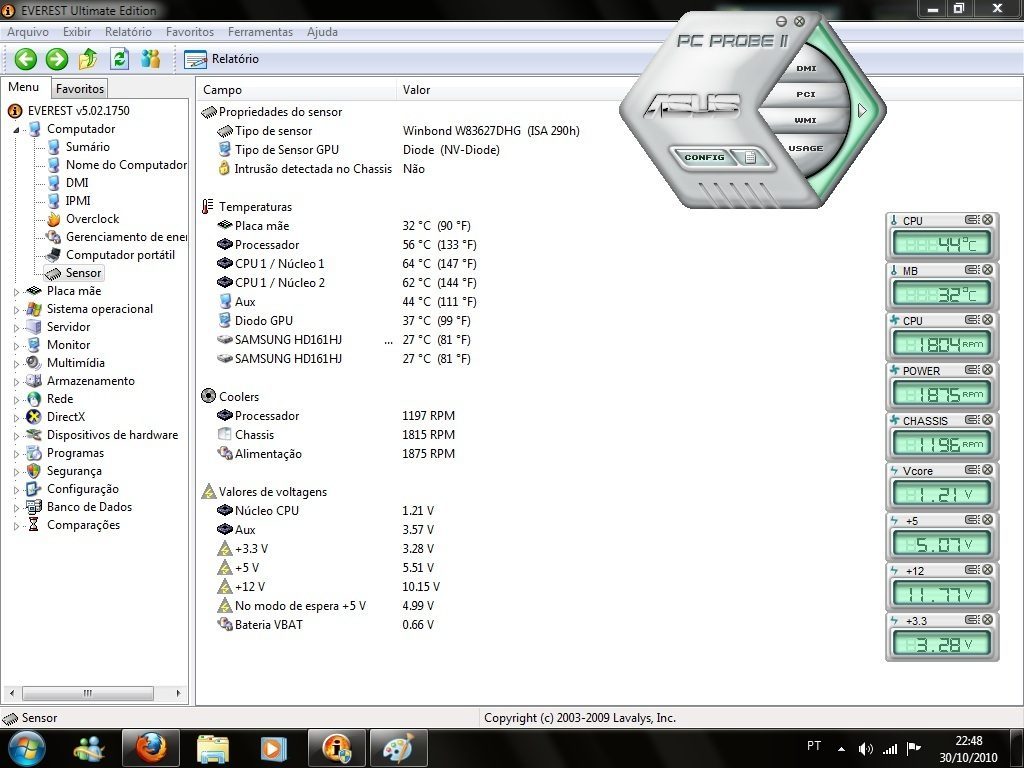
Task: Open the Ferramentas menu
Action: [260, 31]
